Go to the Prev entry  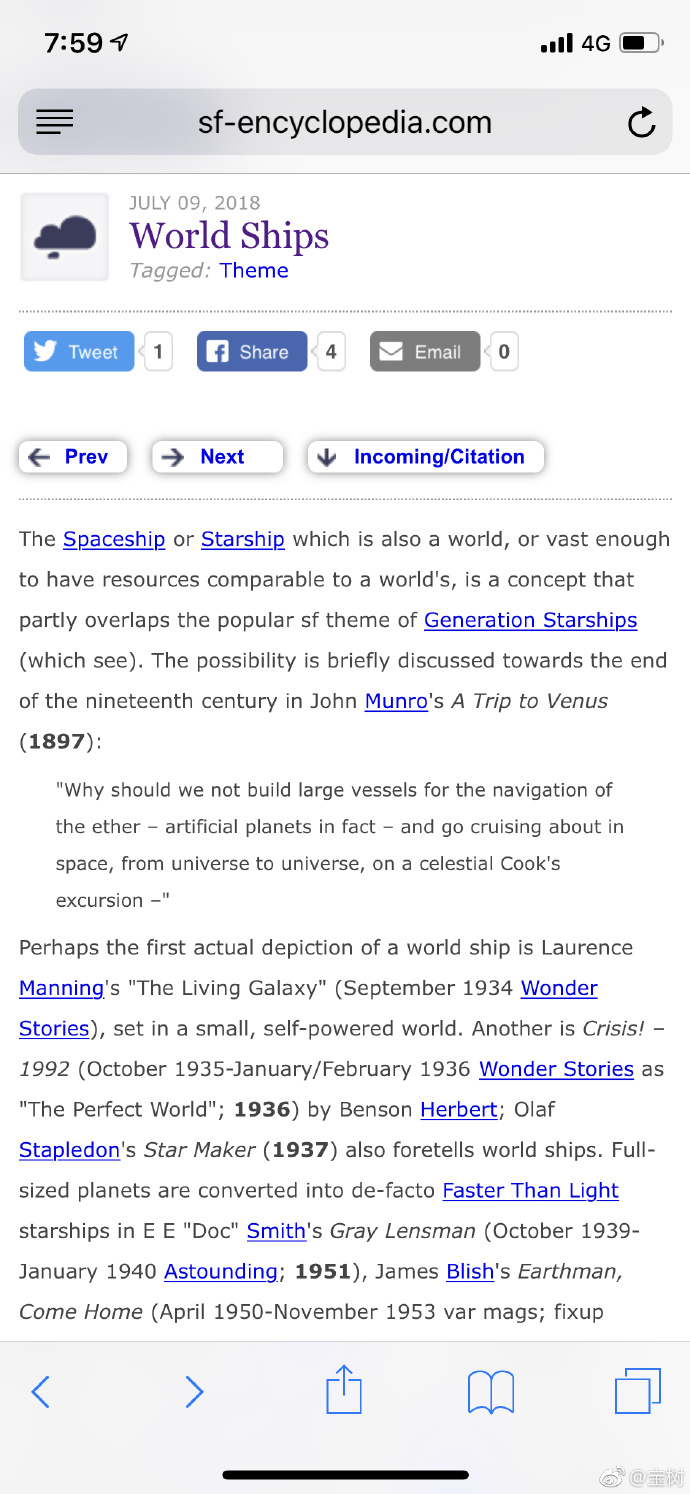pyautogui.click(x=73, y=457)
